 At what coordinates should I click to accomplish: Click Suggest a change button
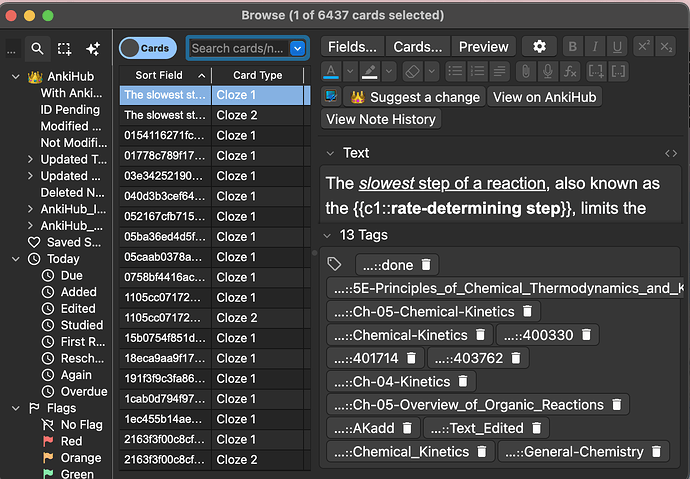click(x=415, y=97)
